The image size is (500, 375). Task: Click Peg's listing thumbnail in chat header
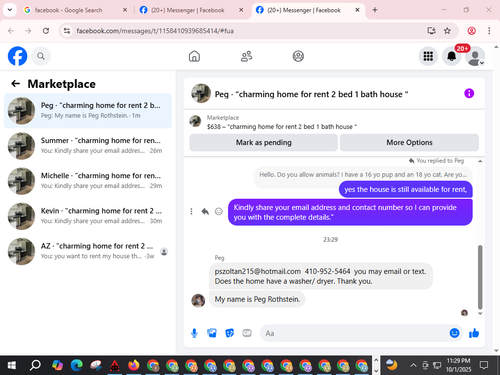click(x=201, y=93)
